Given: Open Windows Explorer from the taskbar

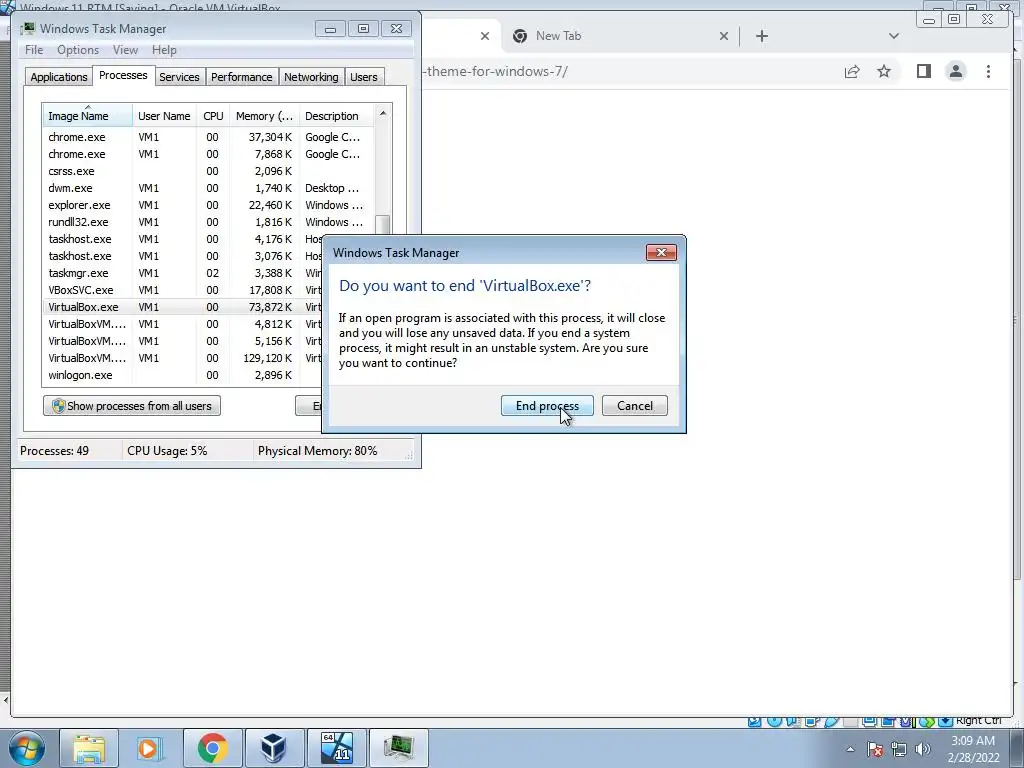Looking at the screenshot, I should coord(89,748).
